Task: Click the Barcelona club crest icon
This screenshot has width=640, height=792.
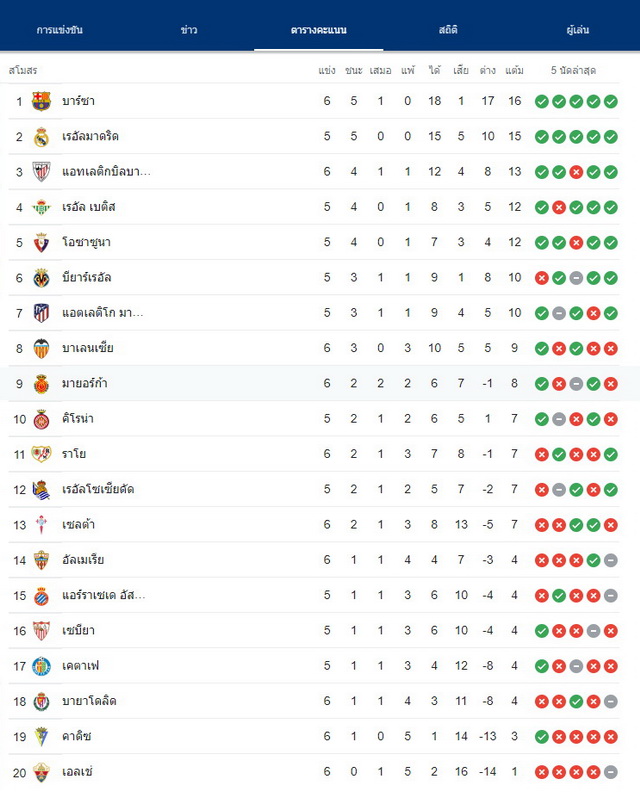Action: coord(41,101)
